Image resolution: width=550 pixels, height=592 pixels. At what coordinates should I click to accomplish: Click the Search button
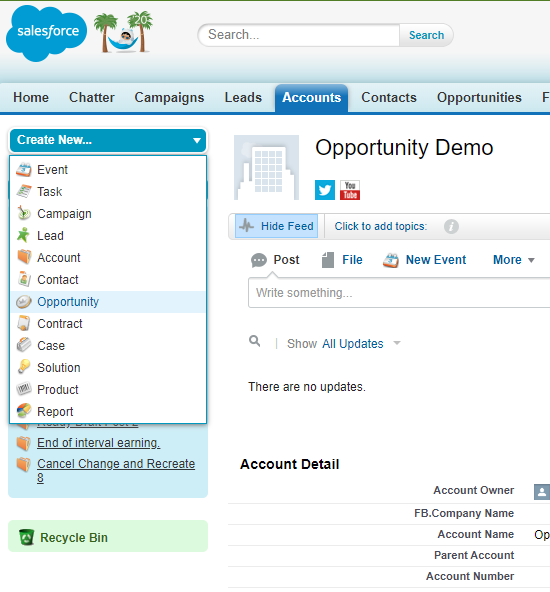[x=427, y=35]
